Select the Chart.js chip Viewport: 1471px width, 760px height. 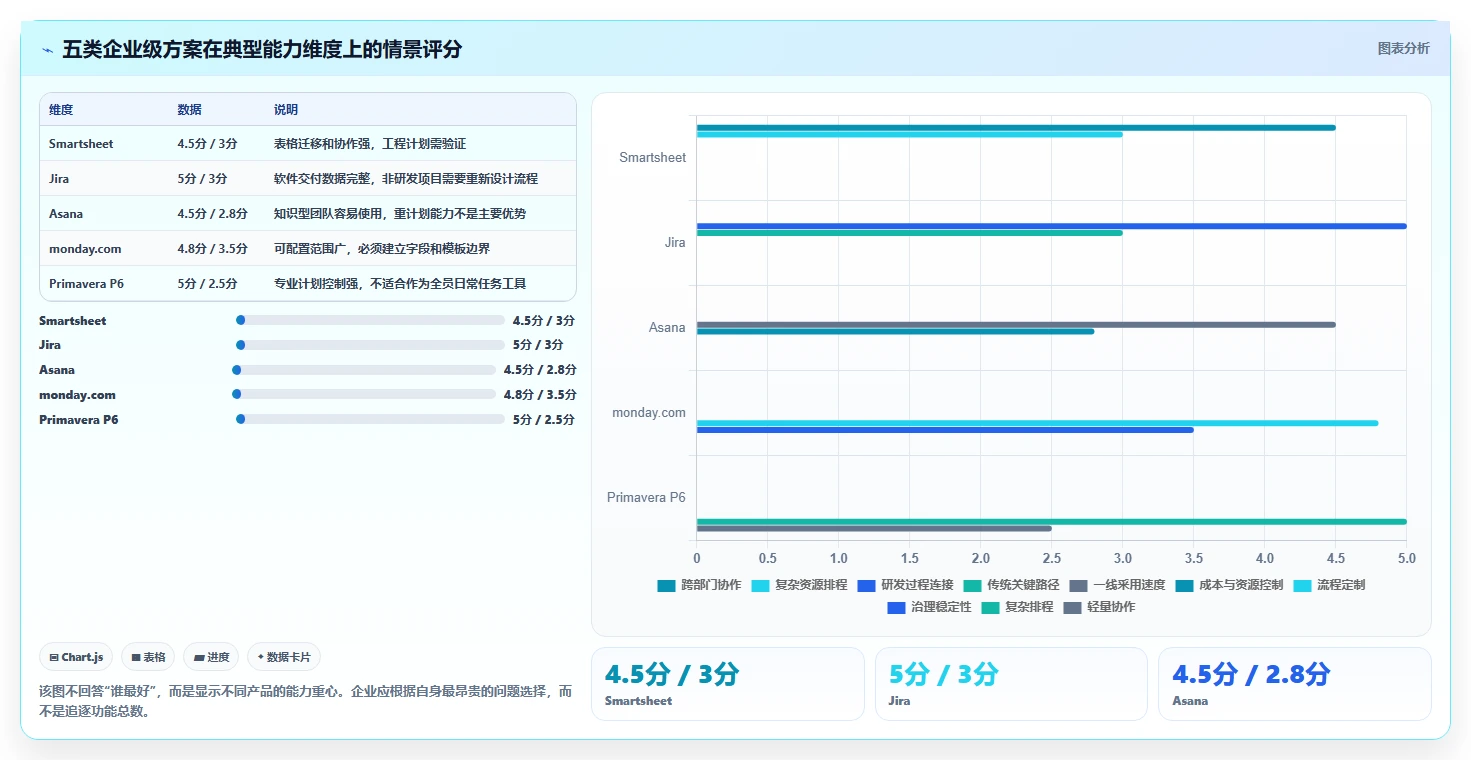tap(77, 657)
